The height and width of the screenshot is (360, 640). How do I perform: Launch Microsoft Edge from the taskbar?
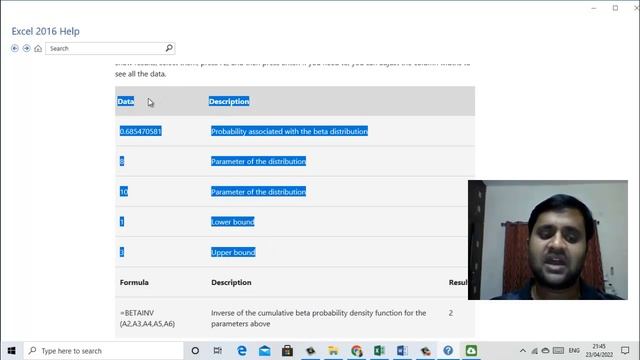coord(242,351)
